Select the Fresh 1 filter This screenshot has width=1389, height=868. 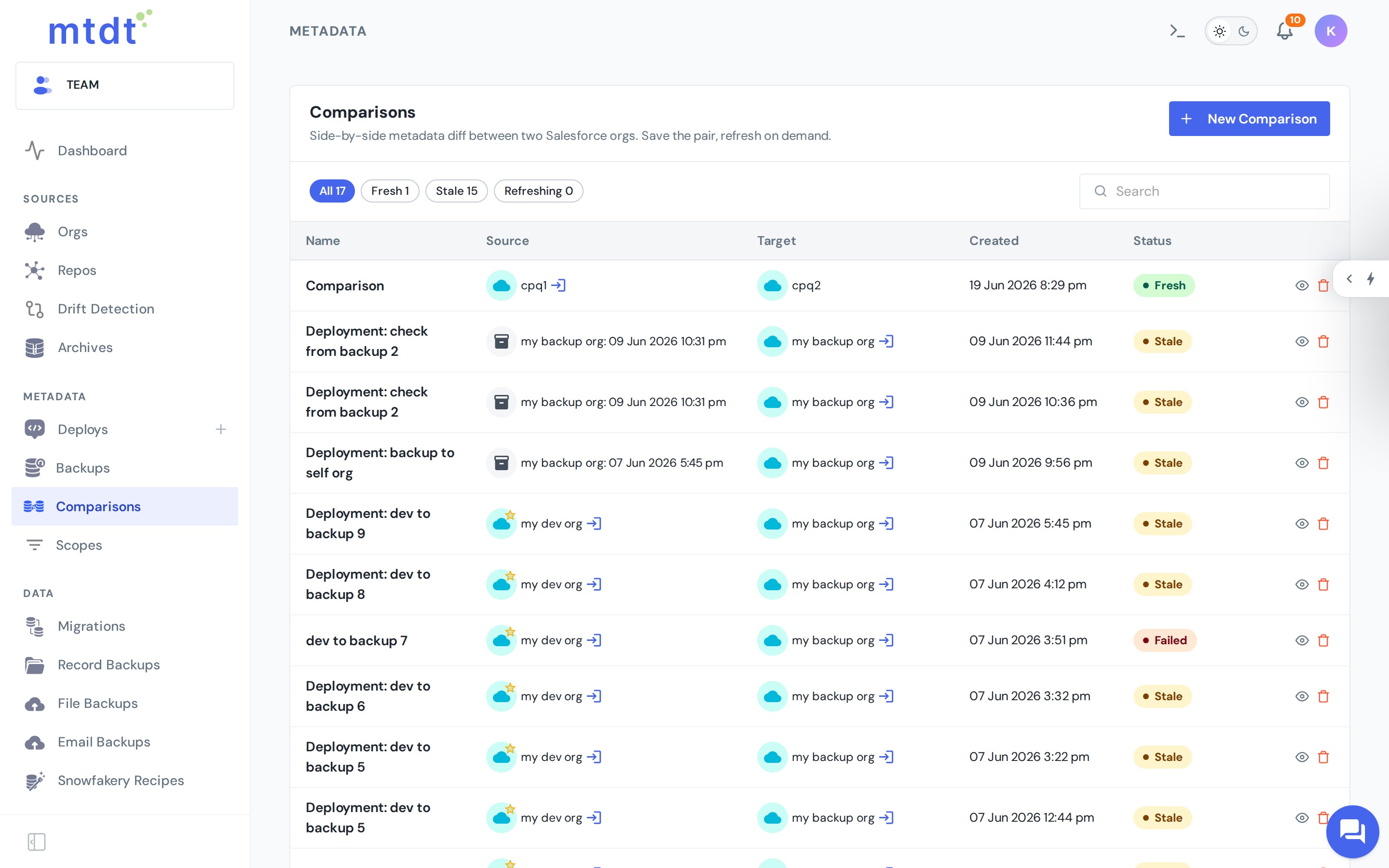390,190
